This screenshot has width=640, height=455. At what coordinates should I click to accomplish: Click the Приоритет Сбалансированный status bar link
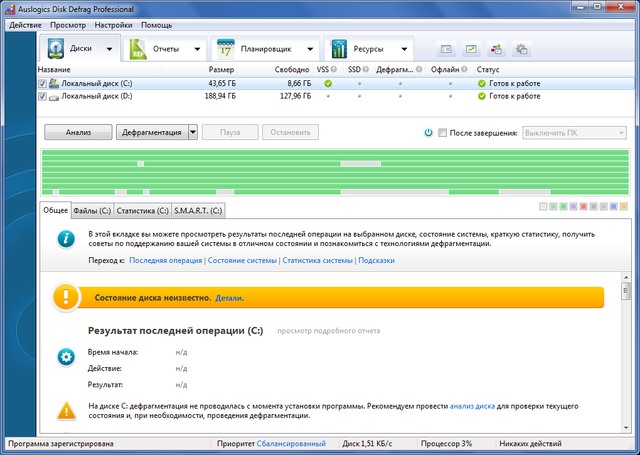[290, 443]
